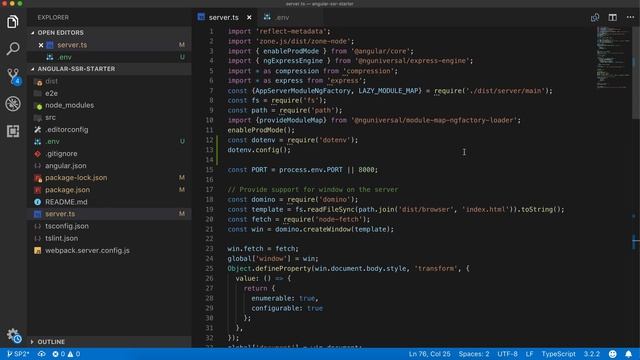Open angular.json in the explorer
Screen dimensions: 640x360
pos(110,166)
